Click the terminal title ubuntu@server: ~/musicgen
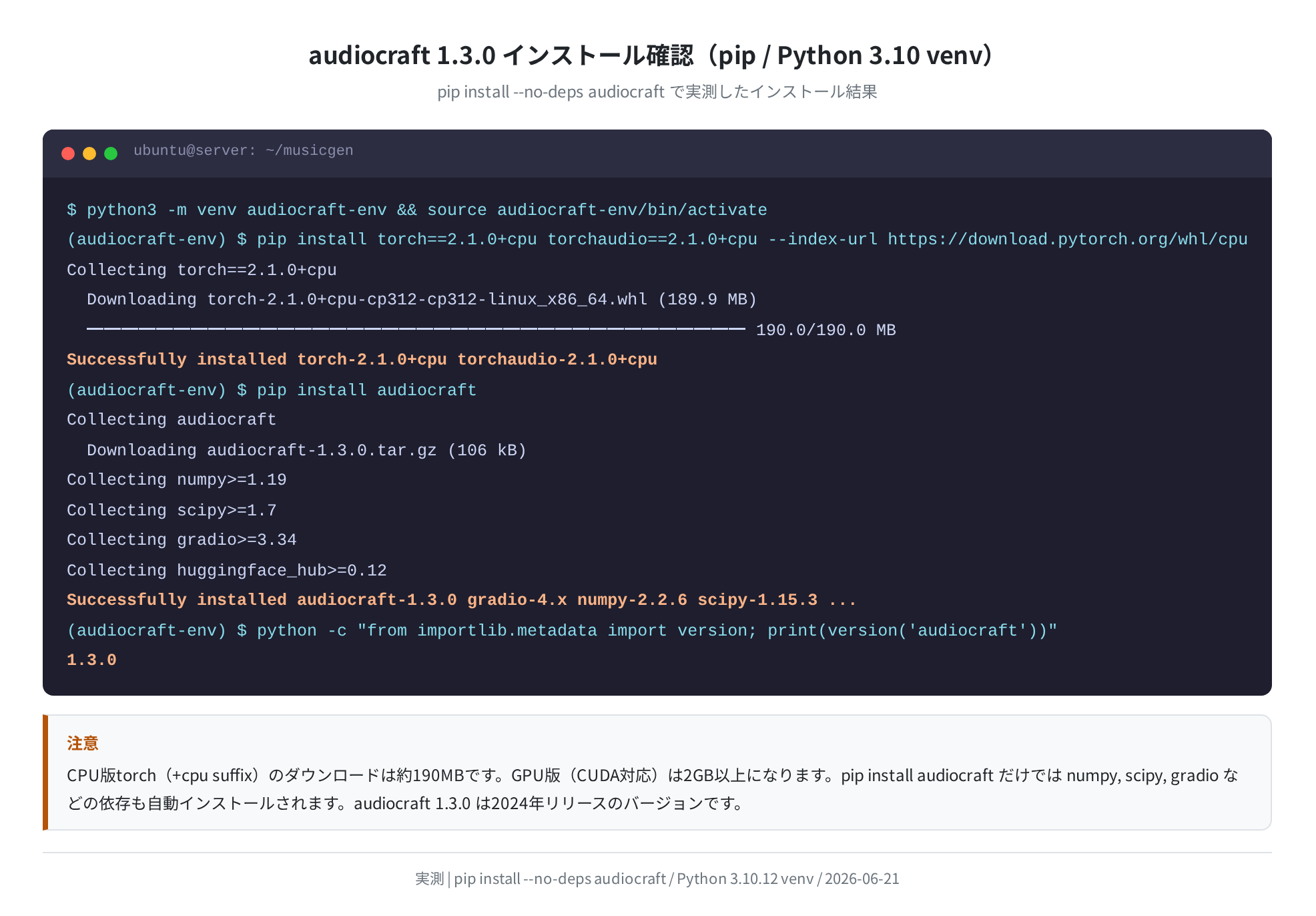Image resolution: width=1316 pixels, height=916 pixels. pyautogui.click(x=244, y=151)
